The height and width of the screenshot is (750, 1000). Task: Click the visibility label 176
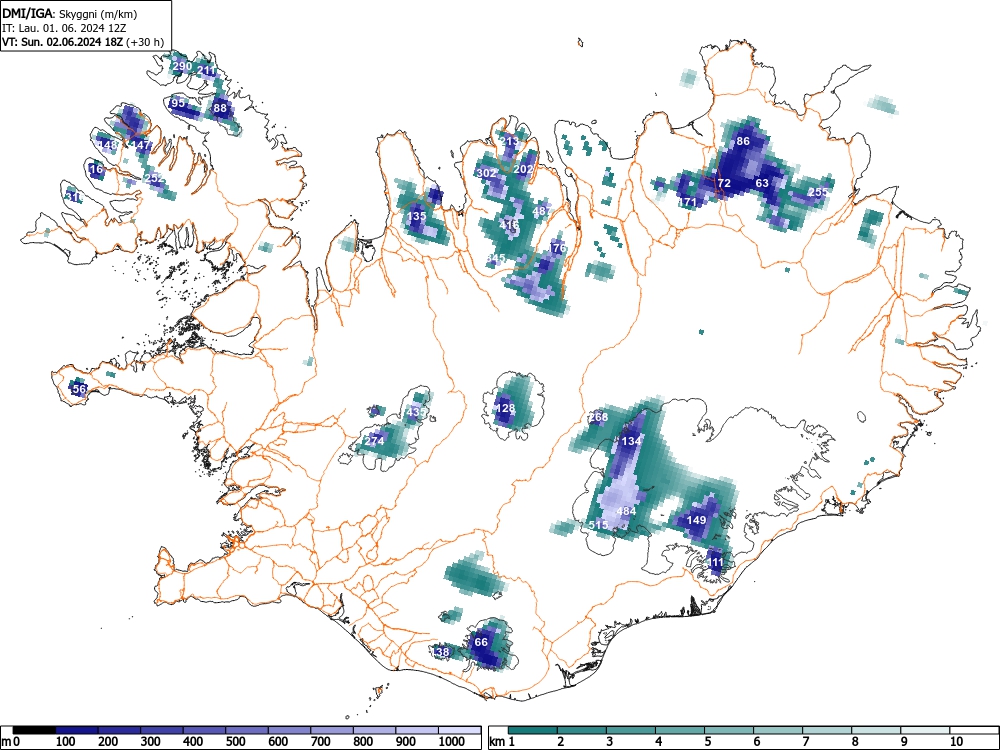[x=557, y=248]
